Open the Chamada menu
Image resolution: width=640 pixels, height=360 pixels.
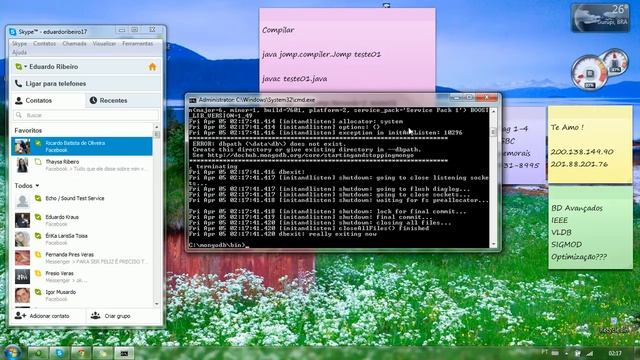(x=74, y=44)
